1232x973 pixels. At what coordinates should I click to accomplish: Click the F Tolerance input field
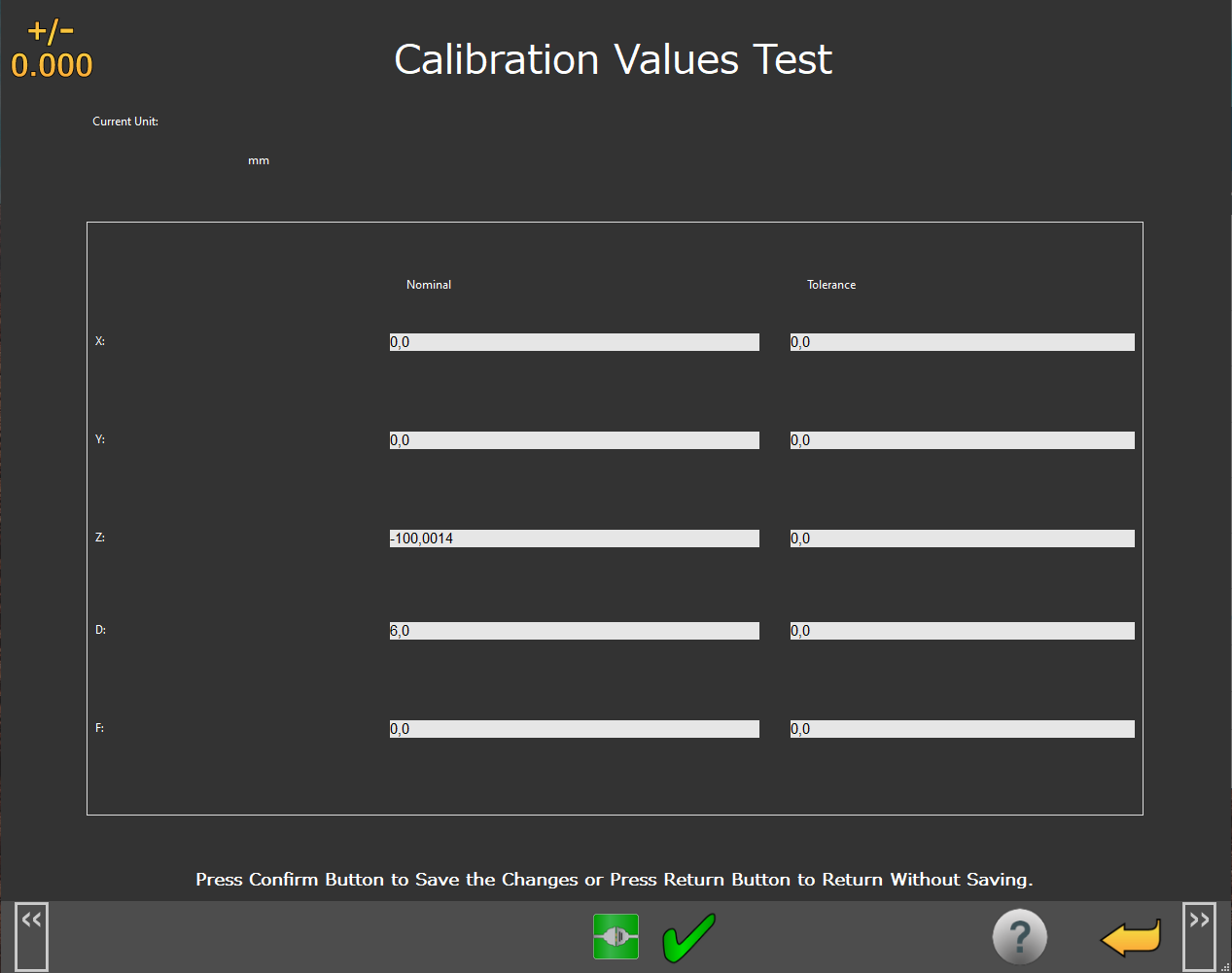click(x=962, y=729)
